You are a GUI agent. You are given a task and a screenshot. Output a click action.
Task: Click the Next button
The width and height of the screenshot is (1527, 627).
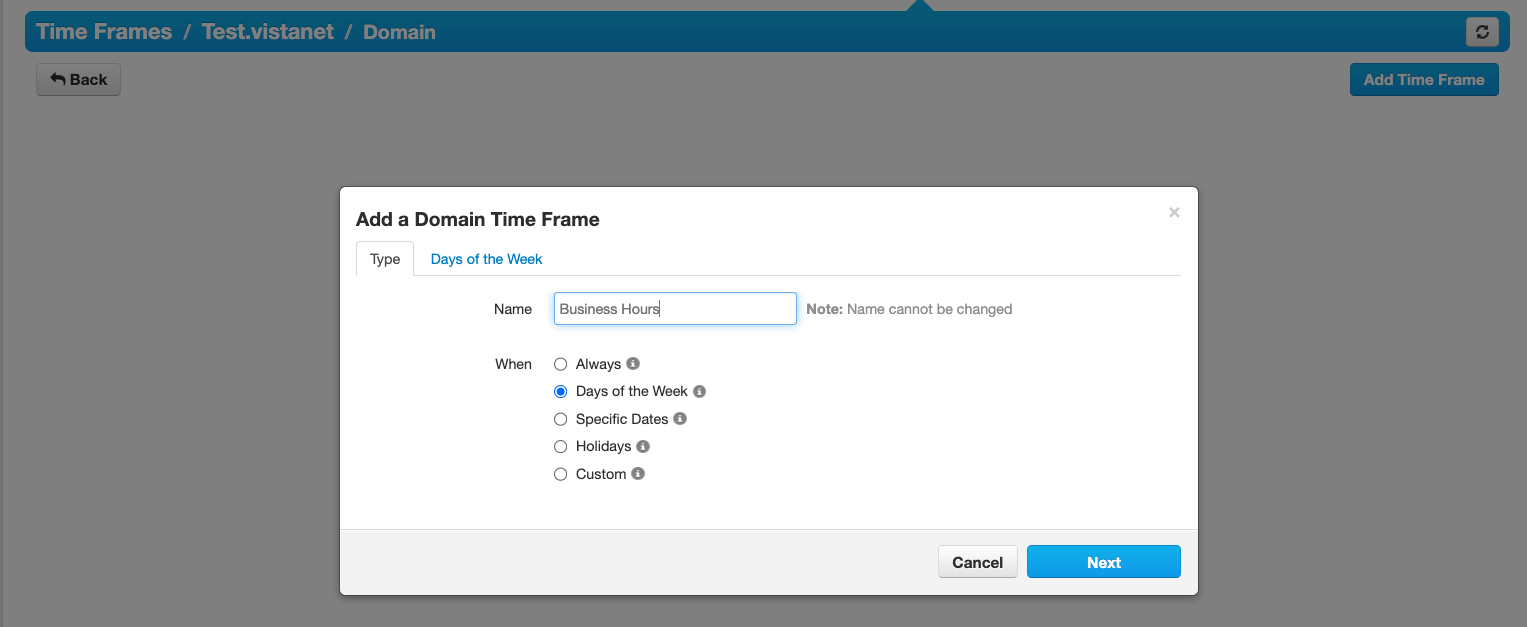coord(1104,562)
